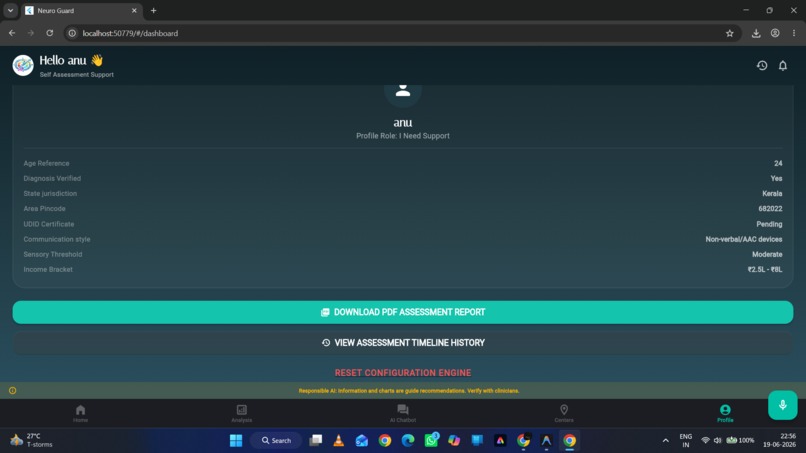Select the Profile tab
806x453 pixels.
(725, 413)
